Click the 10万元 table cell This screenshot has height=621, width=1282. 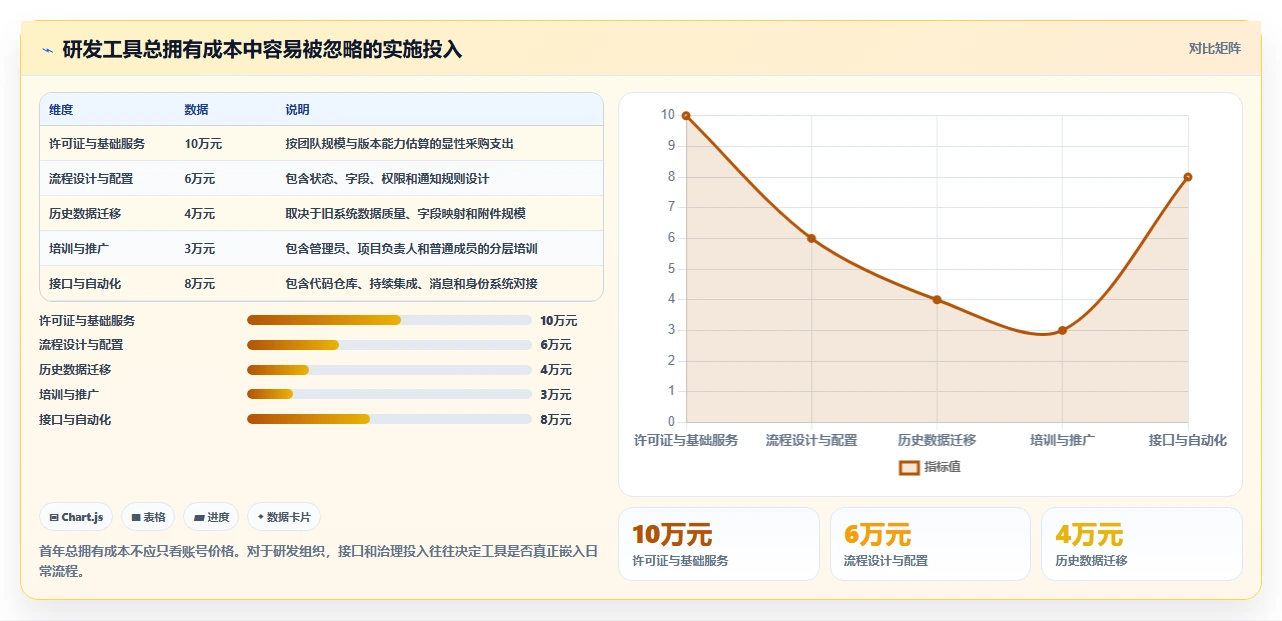pyautogui.click(x=203, y=144)
